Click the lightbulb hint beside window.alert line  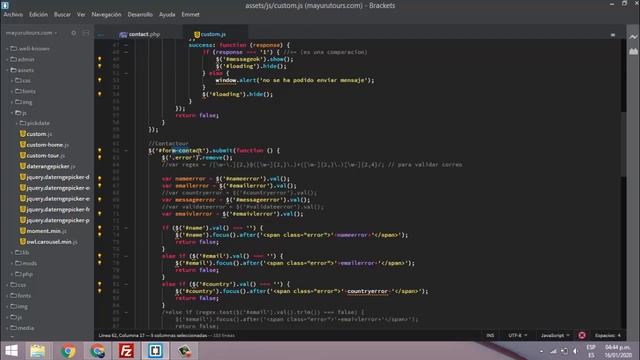tap(100, 80)
